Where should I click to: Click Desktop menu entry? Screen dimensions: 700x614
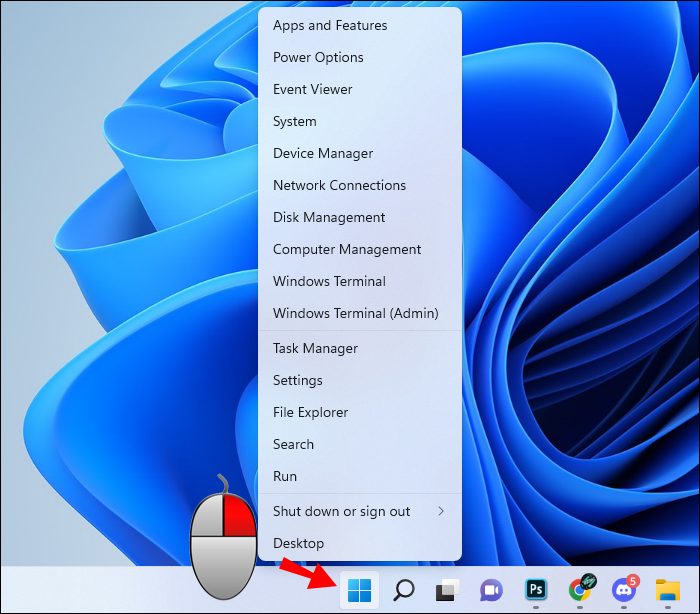[x=298, y=543]
